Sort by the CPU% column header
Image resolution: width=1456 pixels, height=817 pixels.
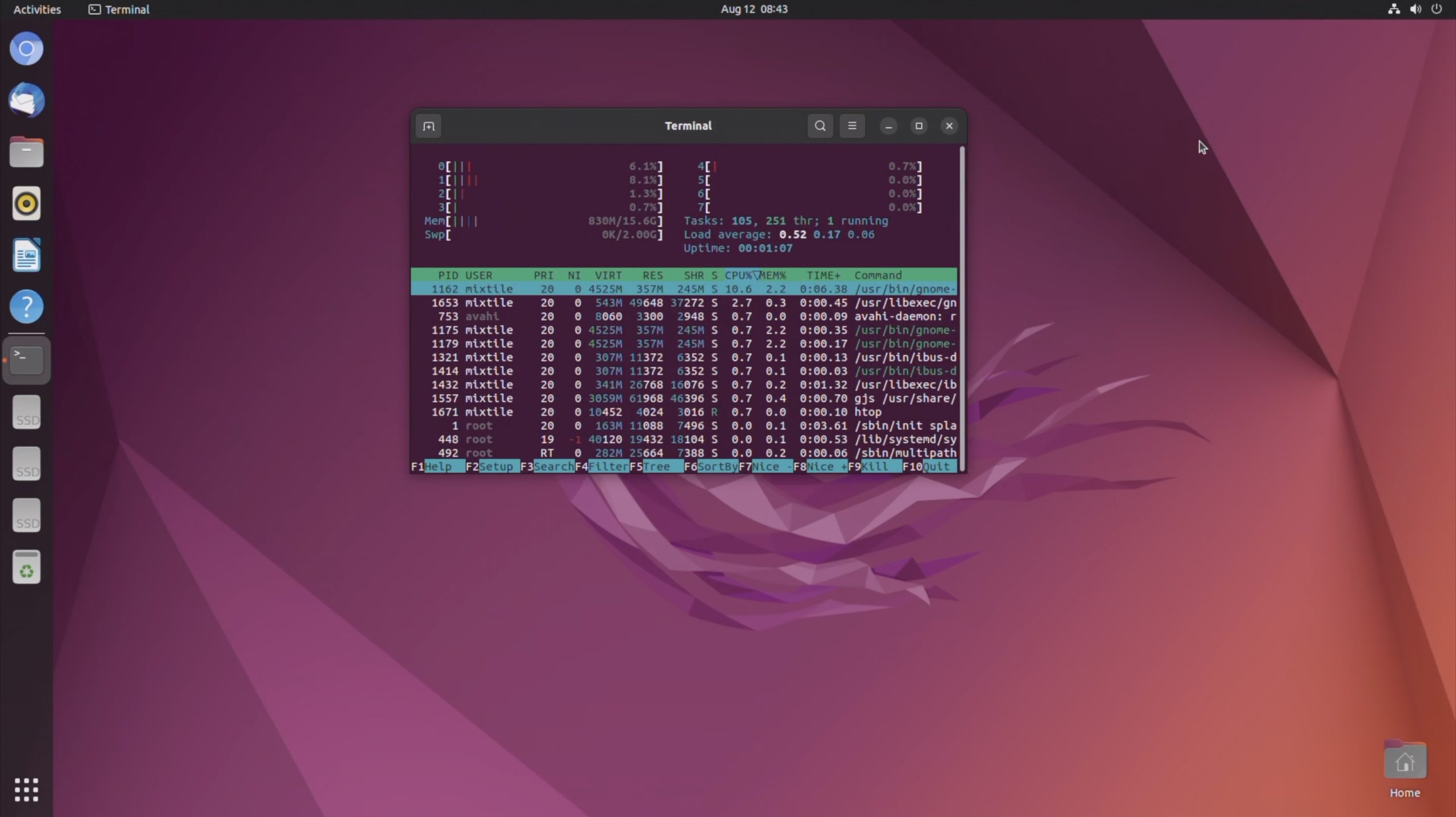pyautogui.click(x=738, y=275)
